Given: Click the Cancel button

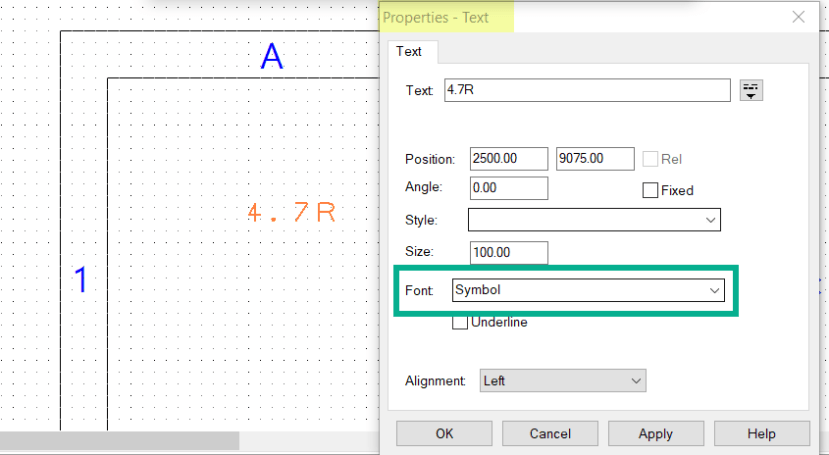Looking at the screenshot, I should 550,434.
